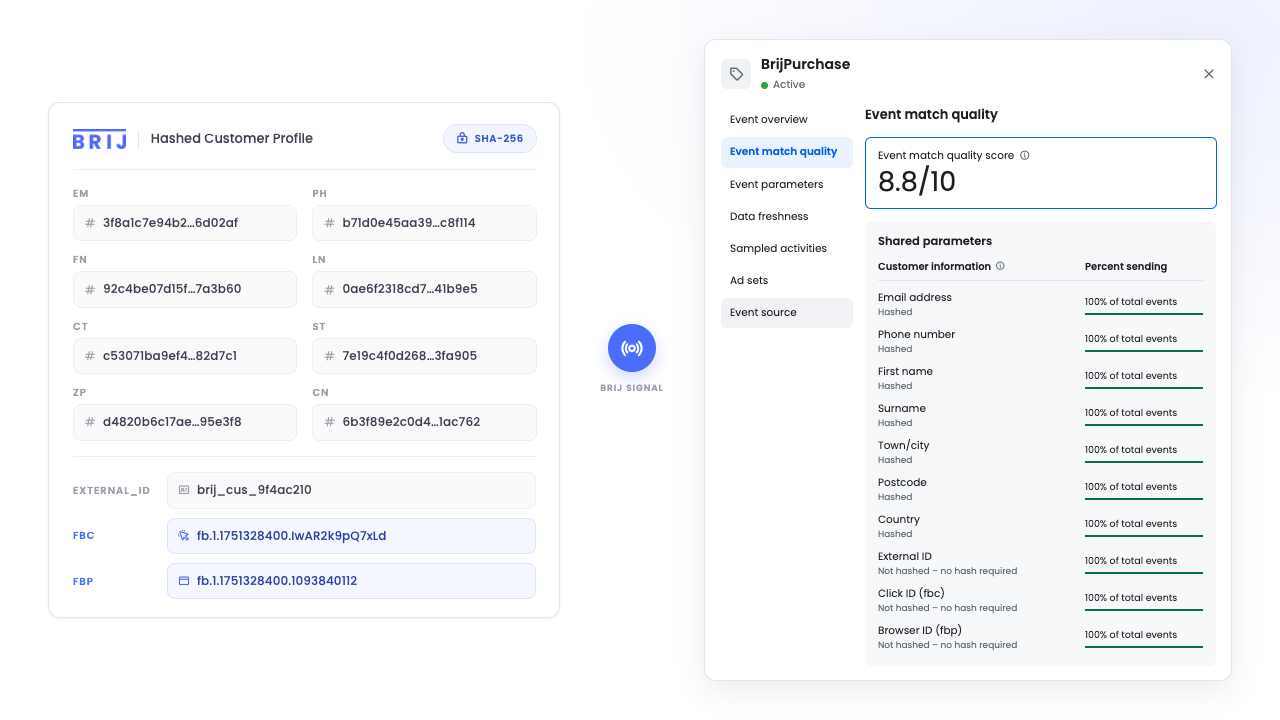The height and width of the screenshot is (720, 1280).
Task: Click the External ID parameter label
Action: coord(905,556)
